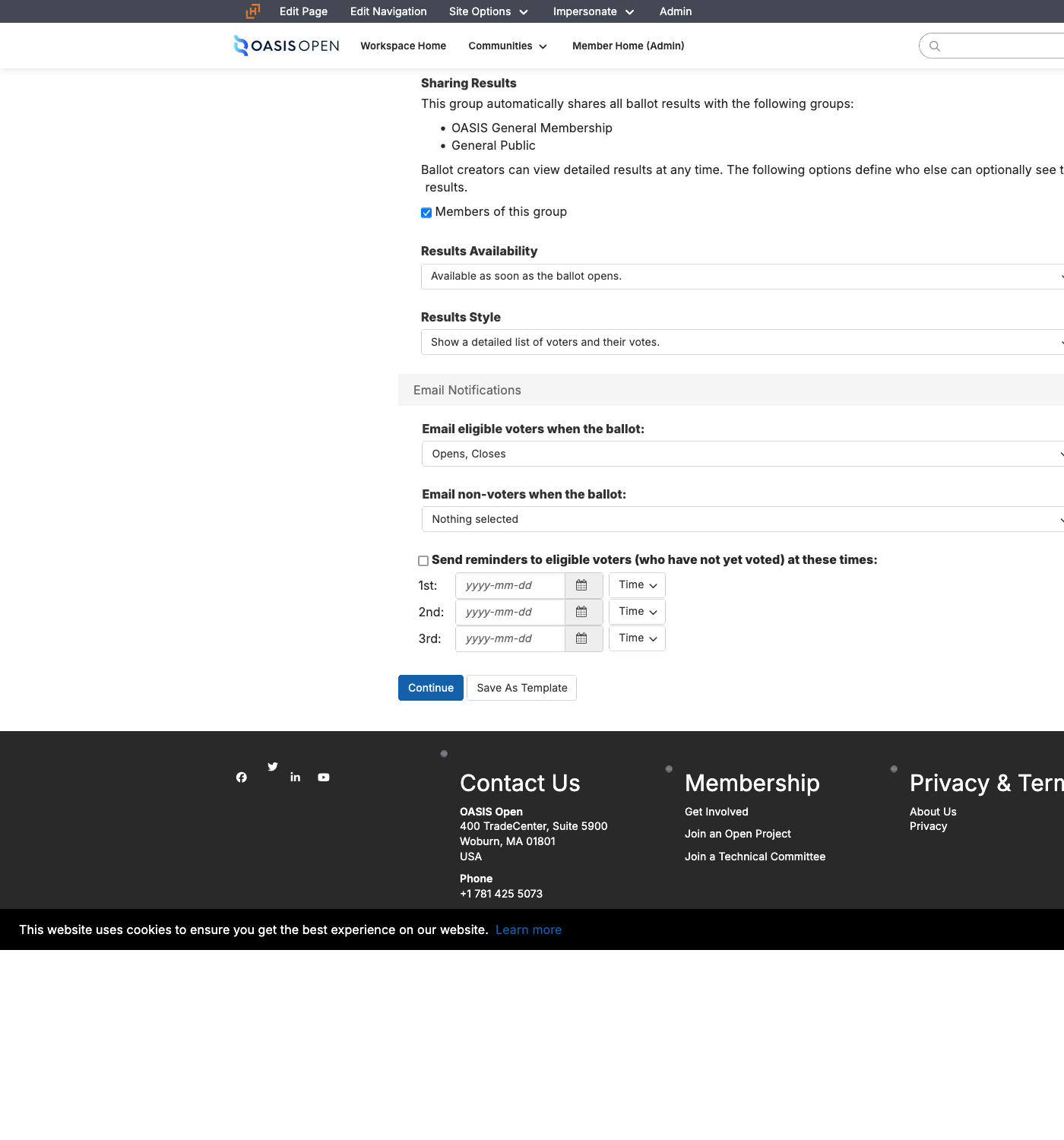The image size is (1064, 1140).
Task: Open the YouTube footer icon
Action: tap(324, 777)
